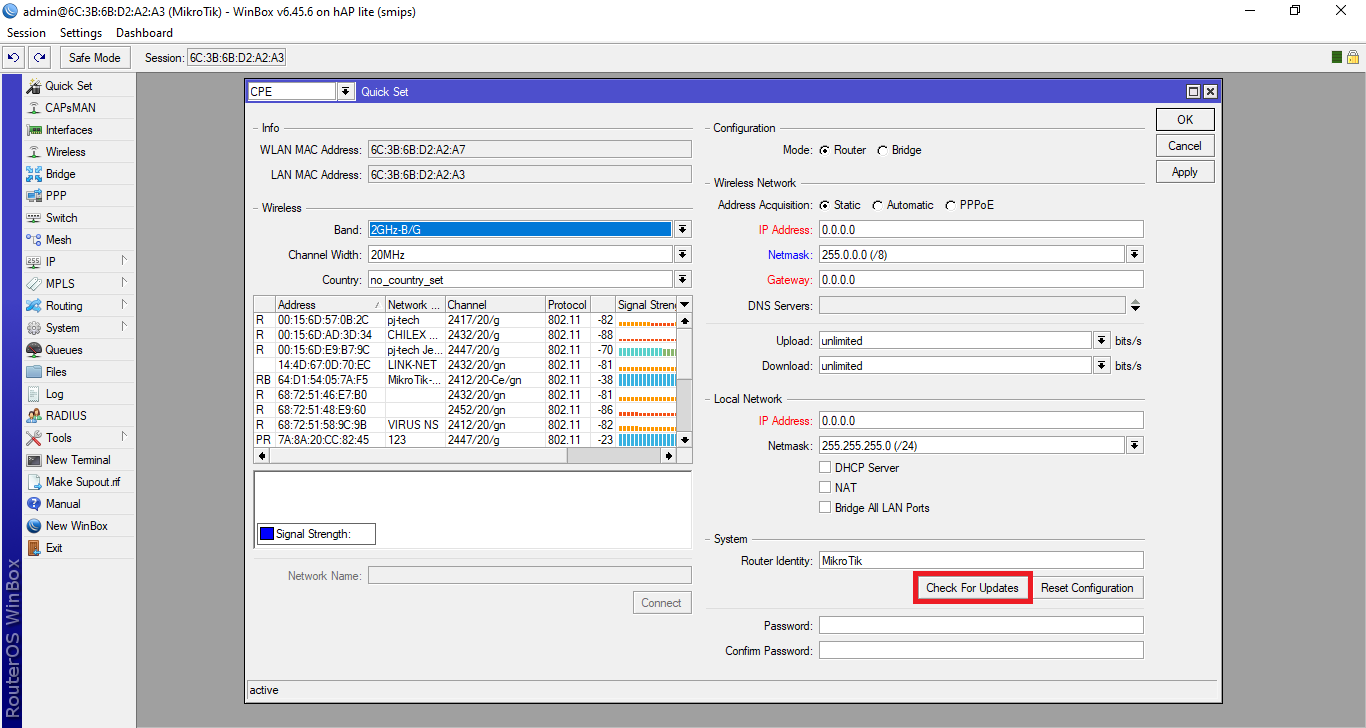Viewport: 1366px width, 728px height.
Task: Enable the DHCP Server checkbox
Action: point(825,468)
